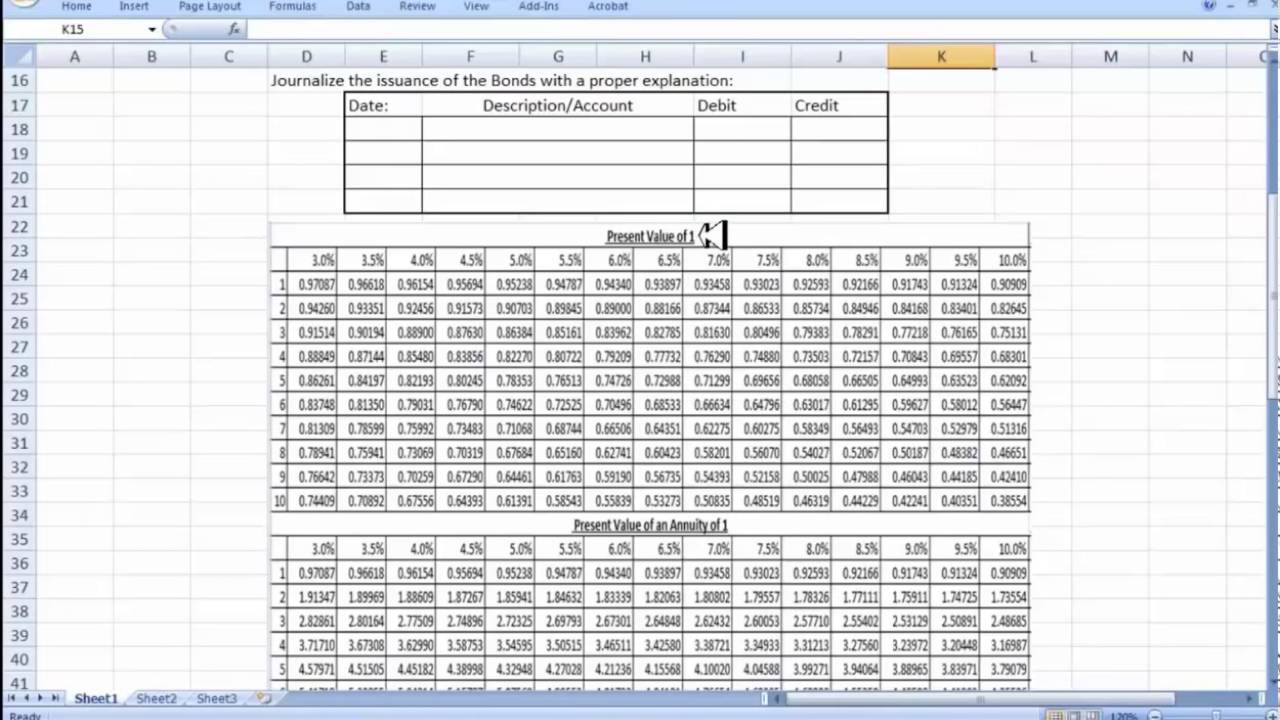Select cell containing 0.38554
Screen dimensions: 1280x720
1005,501
